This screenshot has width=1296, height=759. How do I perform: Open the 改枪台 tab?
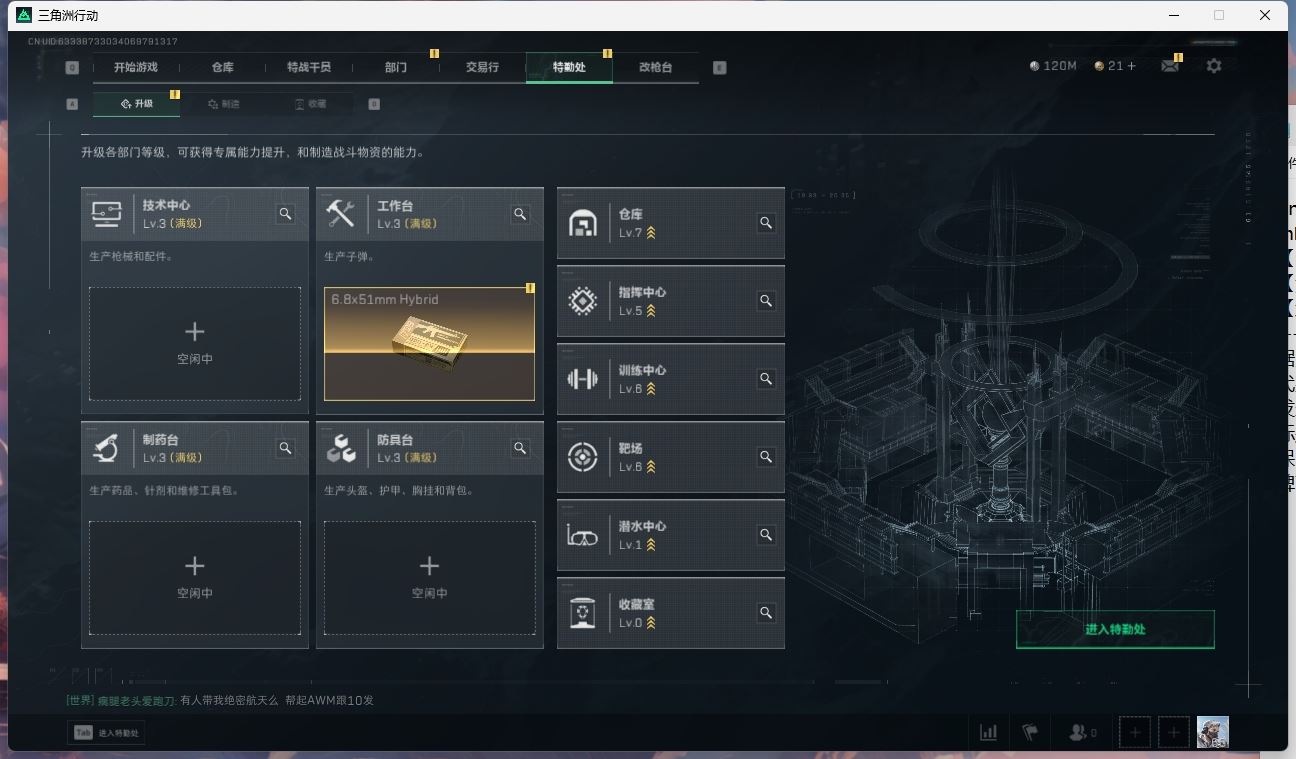pos(656,67)
